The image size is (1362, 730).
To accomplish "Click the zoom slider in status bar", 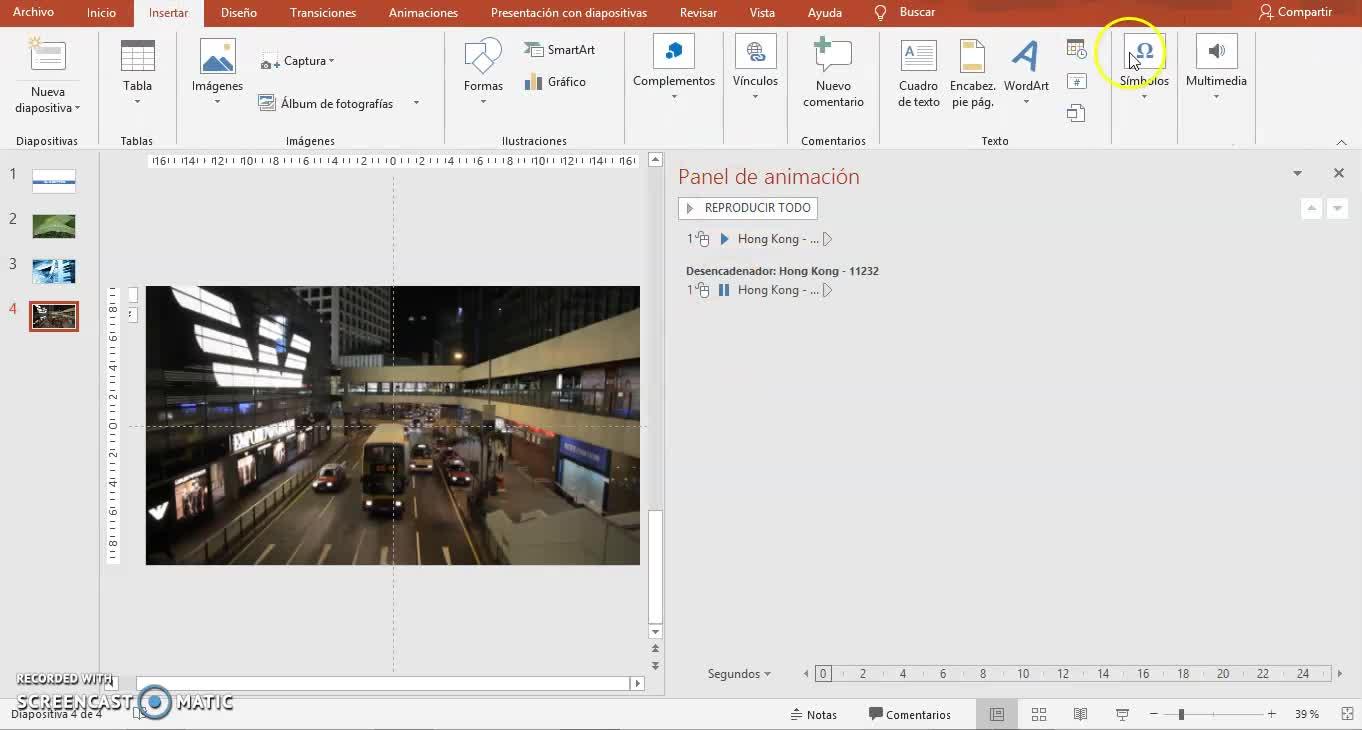I will pyautogui.click(x=1182, y=714).
